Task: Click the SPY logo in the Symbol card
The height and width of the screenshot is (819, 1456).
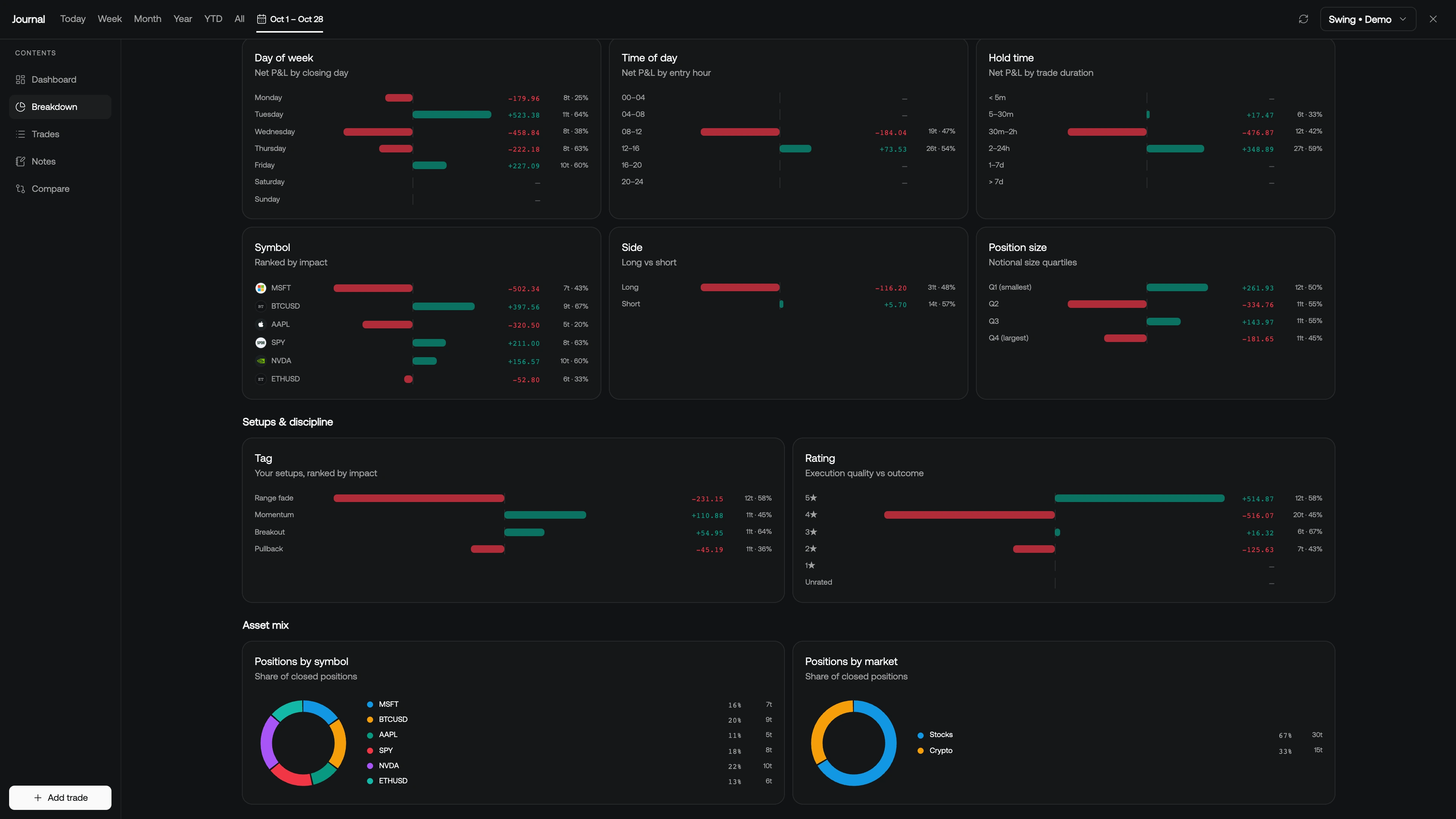Action: click(x=260, y=342)
